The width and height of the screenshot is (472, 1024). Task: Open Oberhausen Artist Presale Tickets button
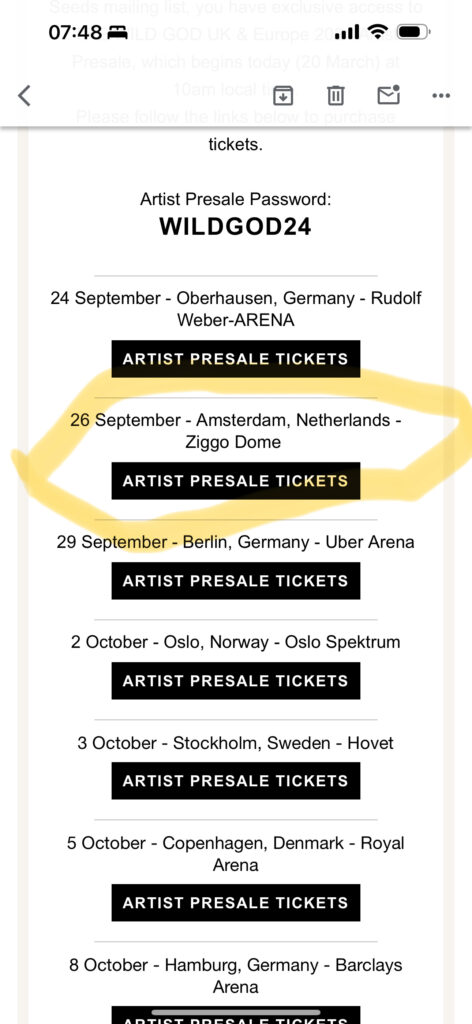[236, 359]
